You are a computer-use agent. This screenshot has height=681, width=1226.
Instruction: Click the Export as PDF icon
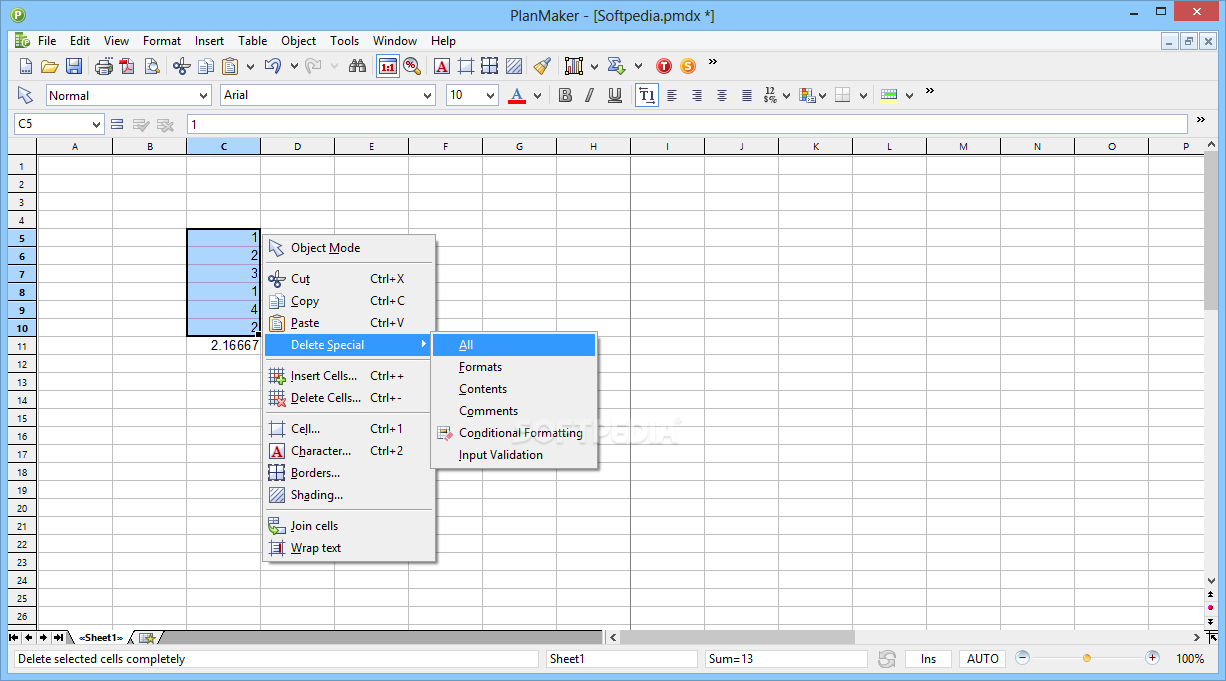pos(127,66)
